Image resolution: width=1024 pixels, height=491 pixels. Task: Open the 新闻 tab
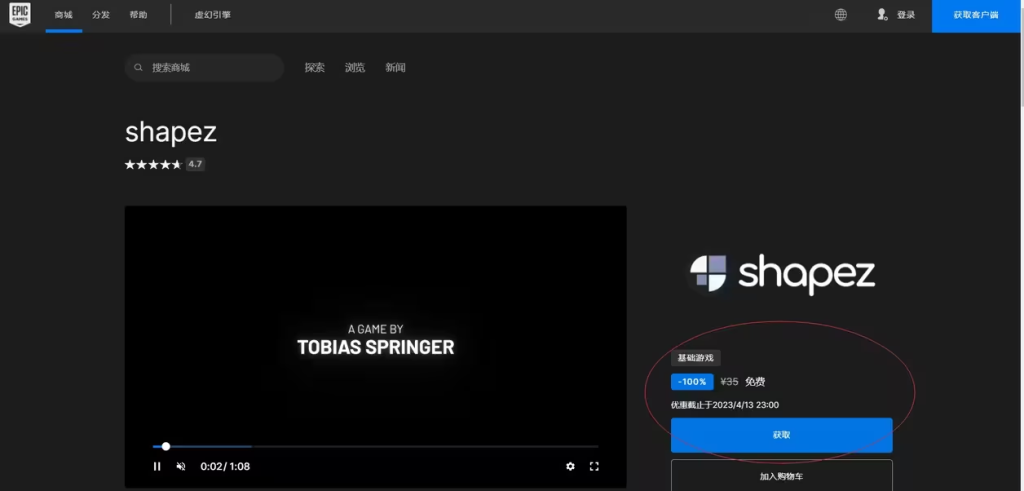(396, 67)
